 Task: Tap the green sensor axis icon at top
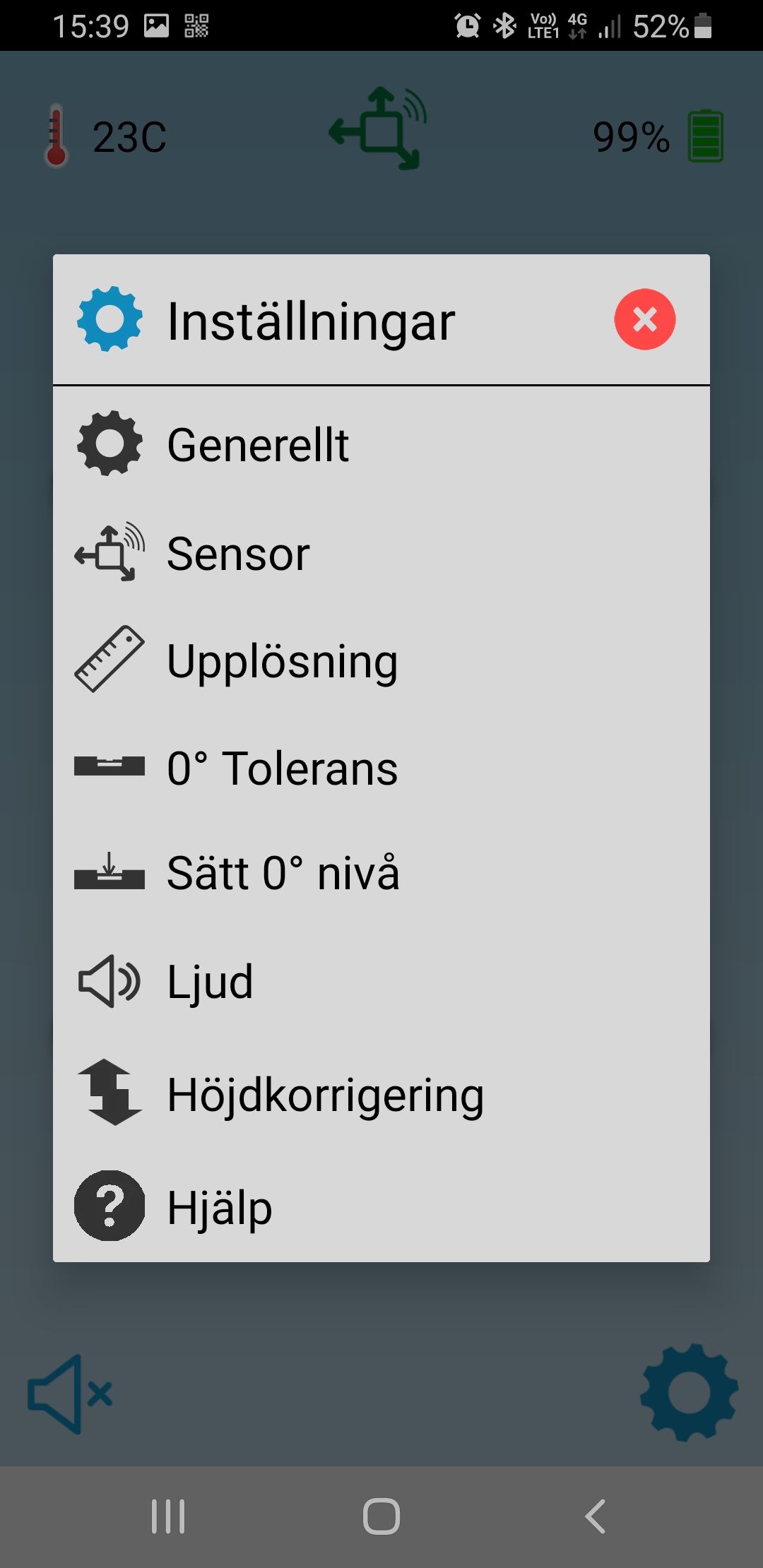pyautogui.click(x=379, y=129)
